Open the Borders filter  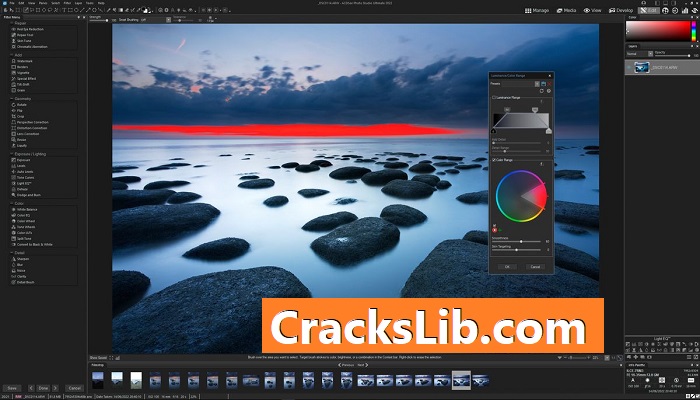(x=22, y=67)
